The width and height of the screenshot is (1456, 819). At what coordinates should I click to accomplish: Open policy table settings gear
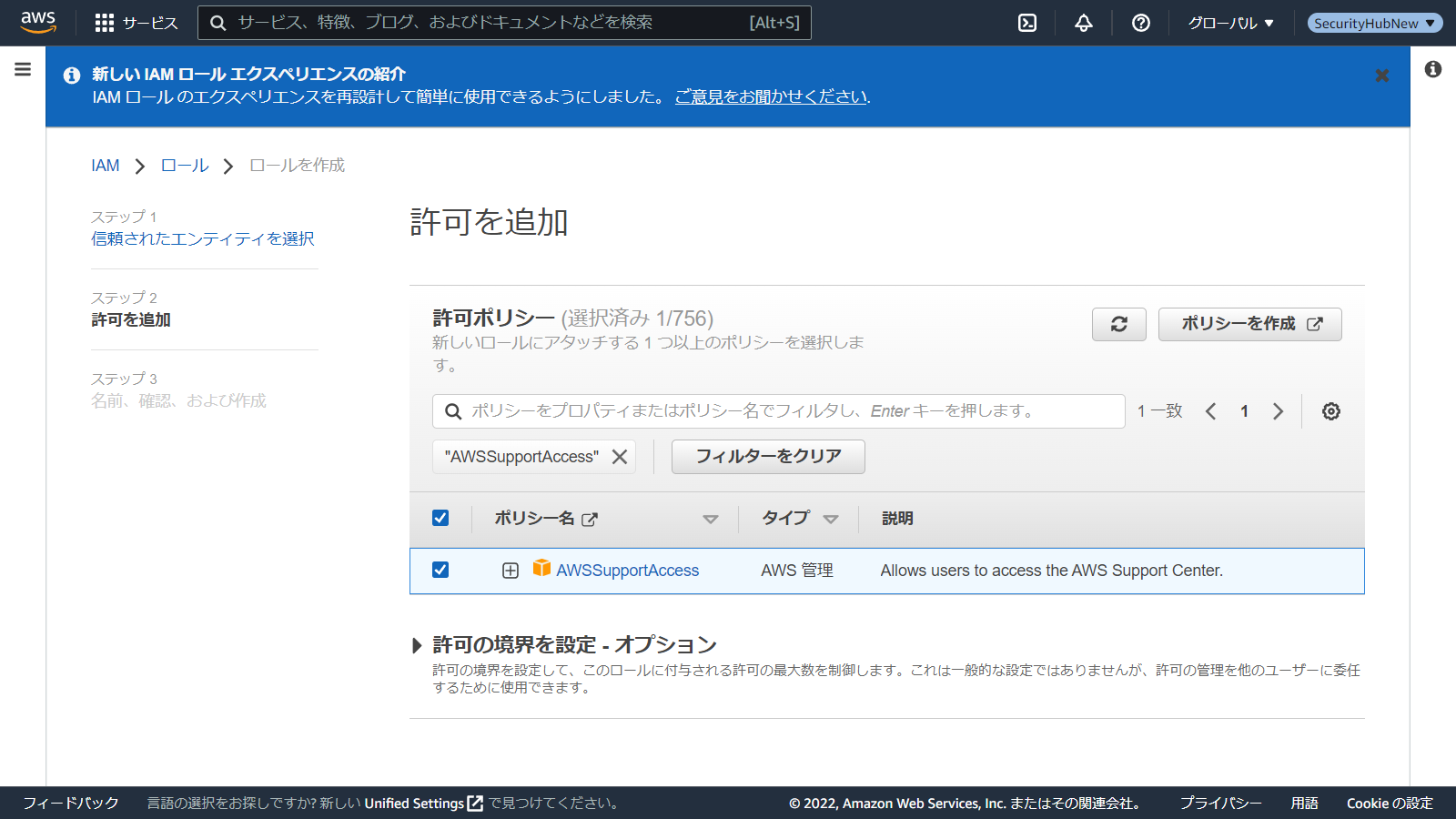pos(1330,411)
